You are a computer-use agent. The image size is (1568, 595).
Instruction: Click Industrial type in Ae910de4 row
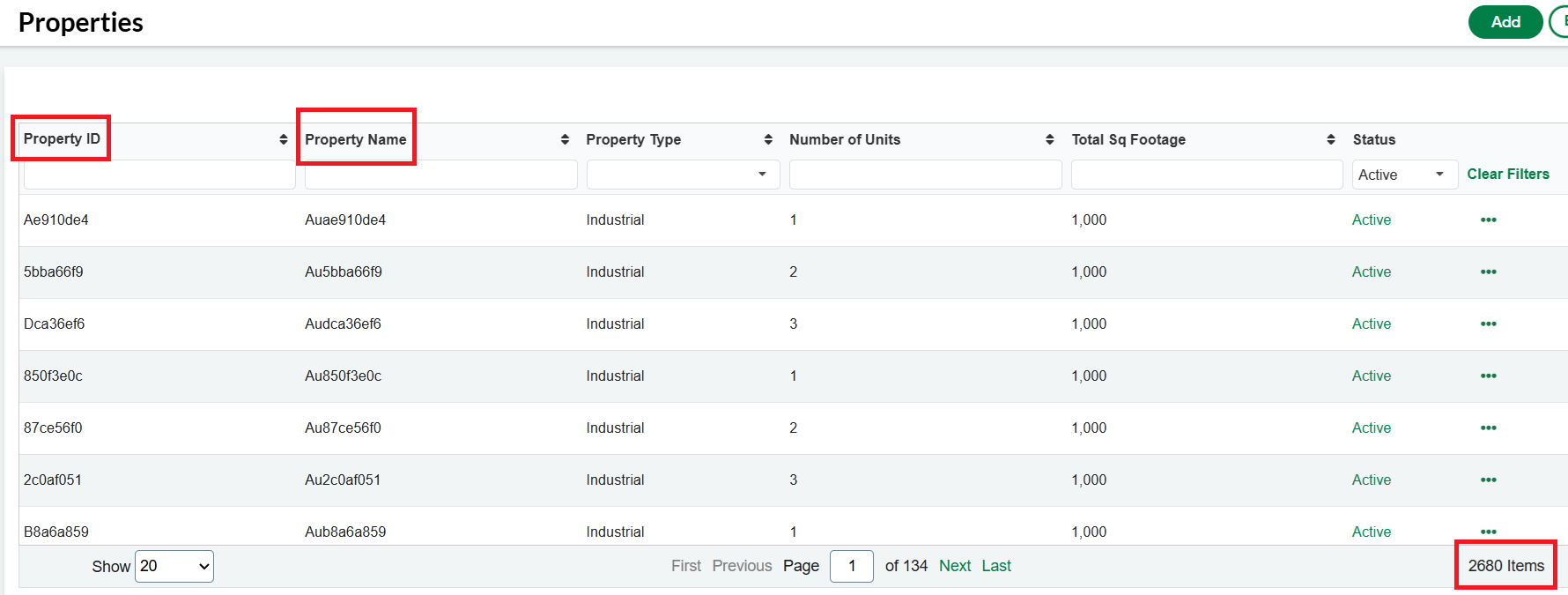tap(615, 219)
